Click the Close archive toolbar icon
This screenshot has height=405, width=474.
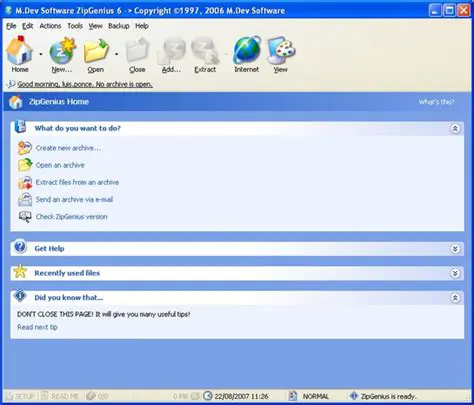[x=137, y=50]
